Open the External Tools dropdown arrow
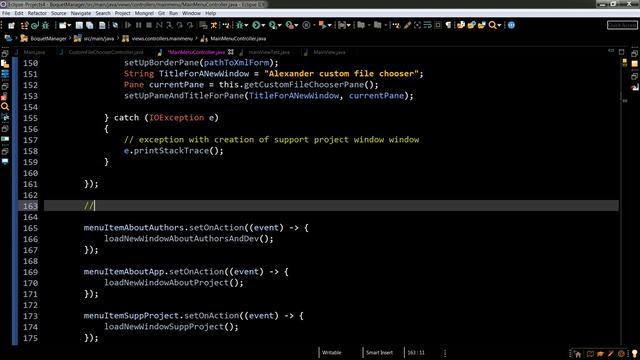640x360 pixels. [x=296, y=25]
